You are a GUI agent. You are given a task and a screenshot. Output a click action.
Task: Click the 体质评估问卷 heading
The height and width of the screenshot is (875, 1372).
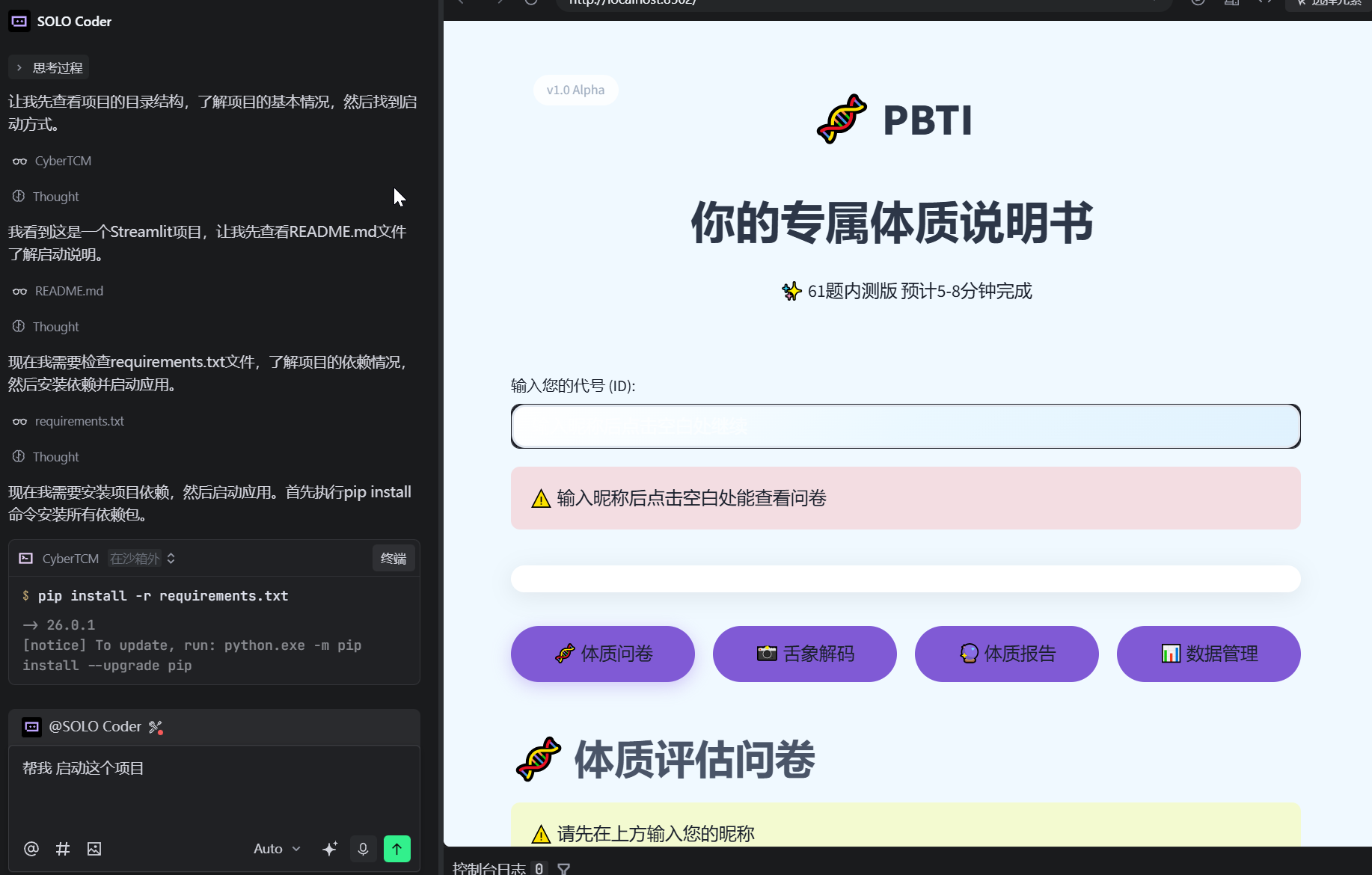pyautogui.click(x=693, y=760)
